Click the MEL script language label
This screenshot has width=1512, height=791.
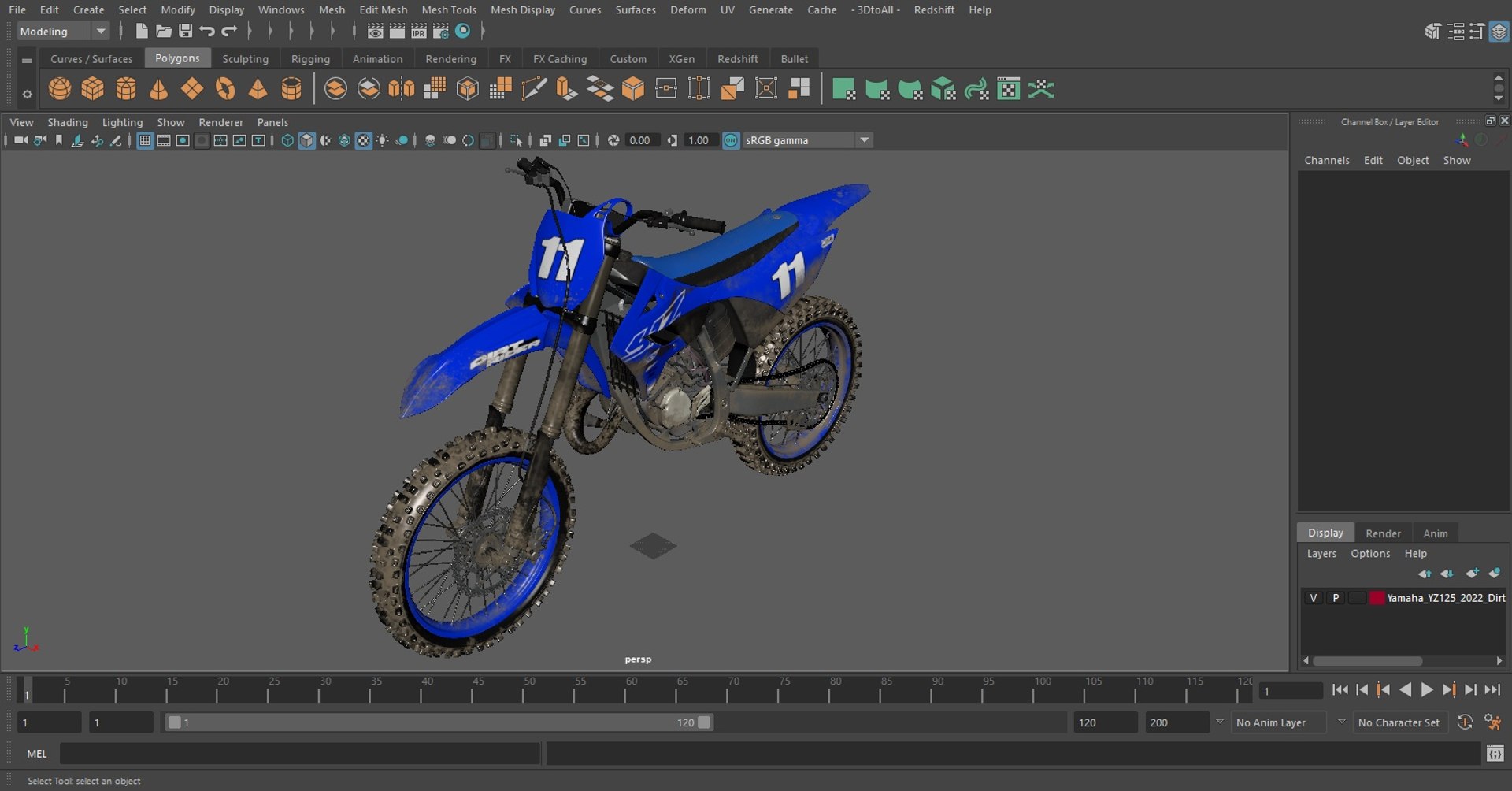click(x=37, y=754)
